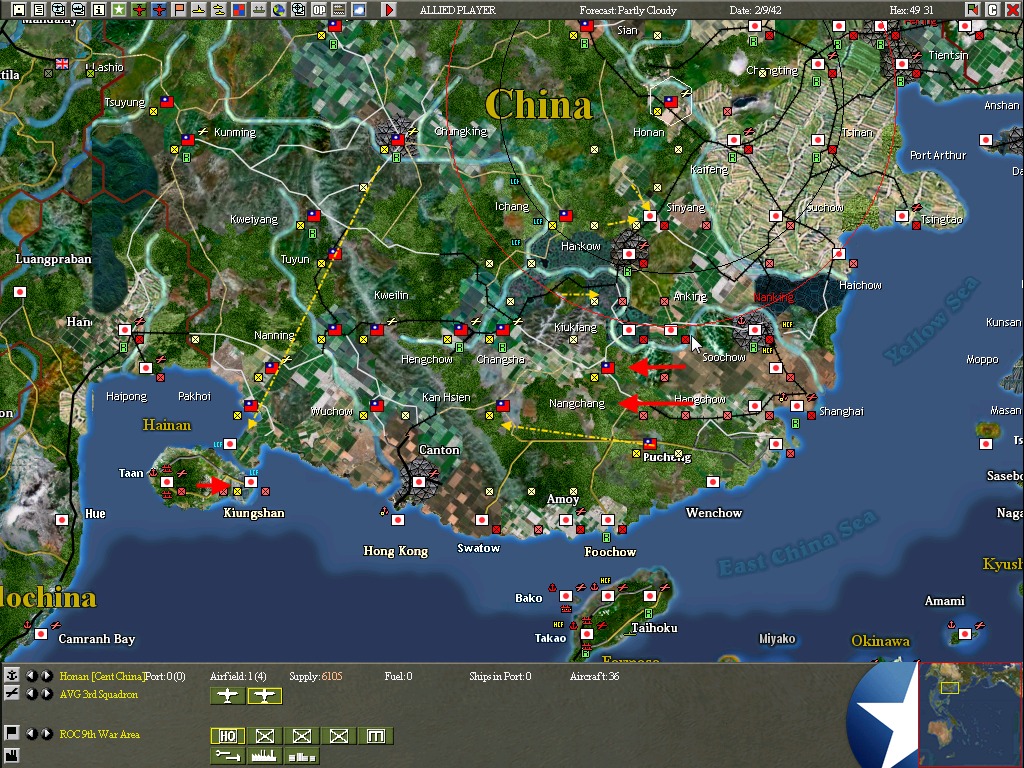Select the Hankow Japanese base marker
The image size is (1024, 768).
628,253
